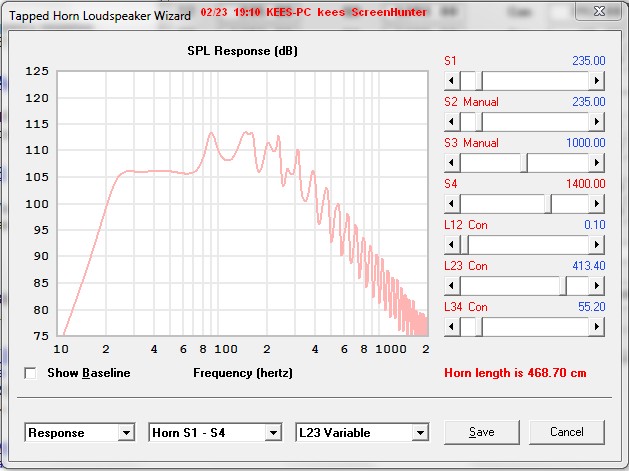Click the L12 Con slider thumb
This screenshot has width=629, height=471.
click(465, 245)
